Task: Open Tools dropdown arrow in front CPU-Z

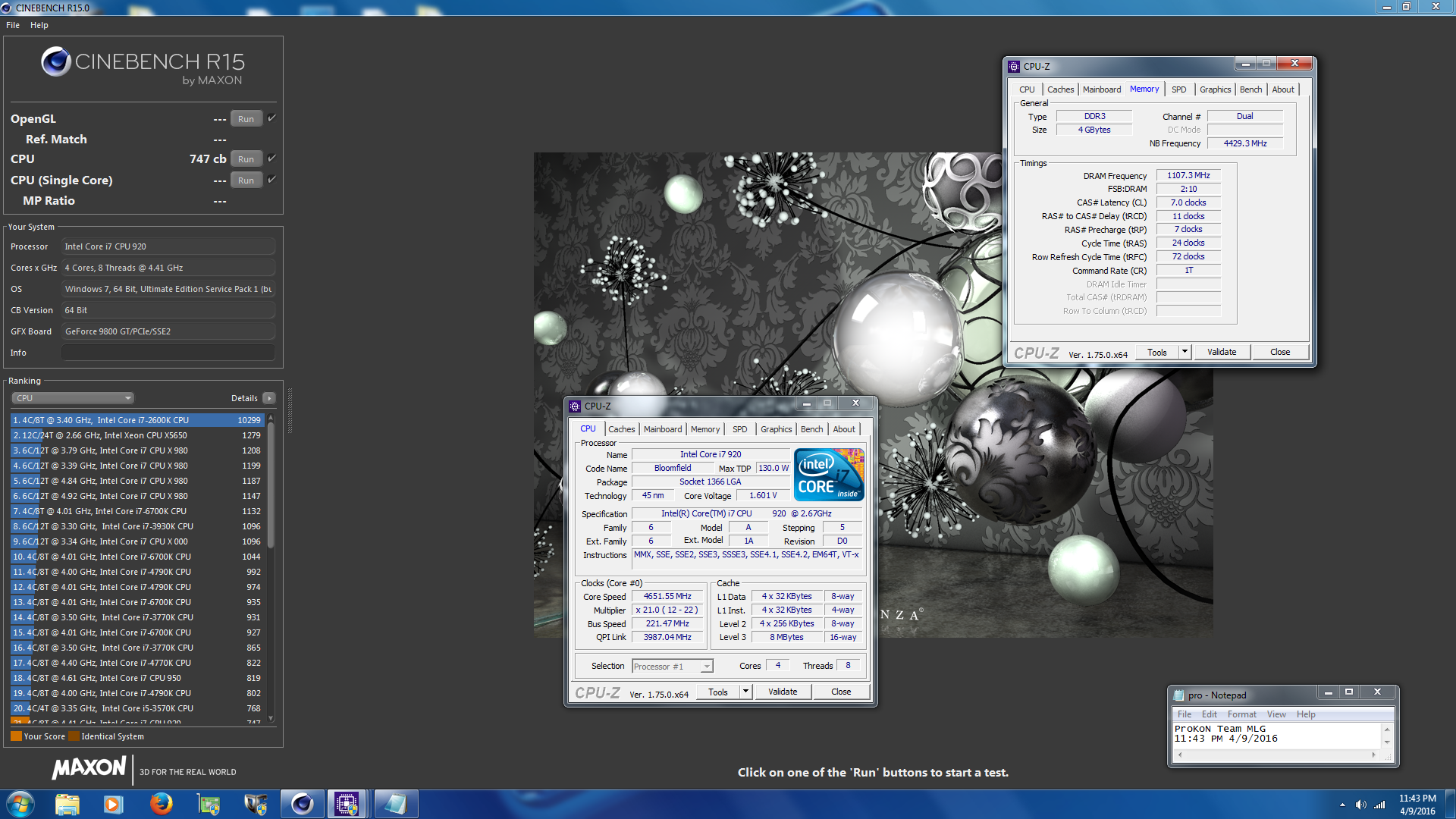Action: [745, 691]
